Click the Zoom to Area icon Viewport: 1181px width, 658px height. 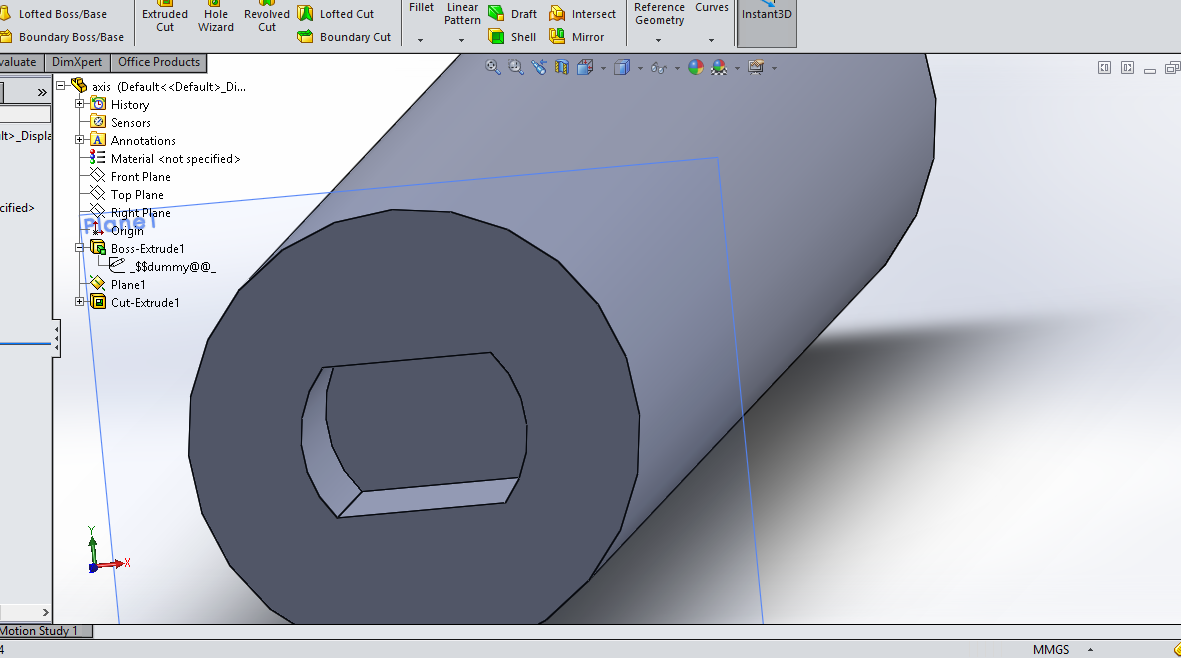coord(516,67)
